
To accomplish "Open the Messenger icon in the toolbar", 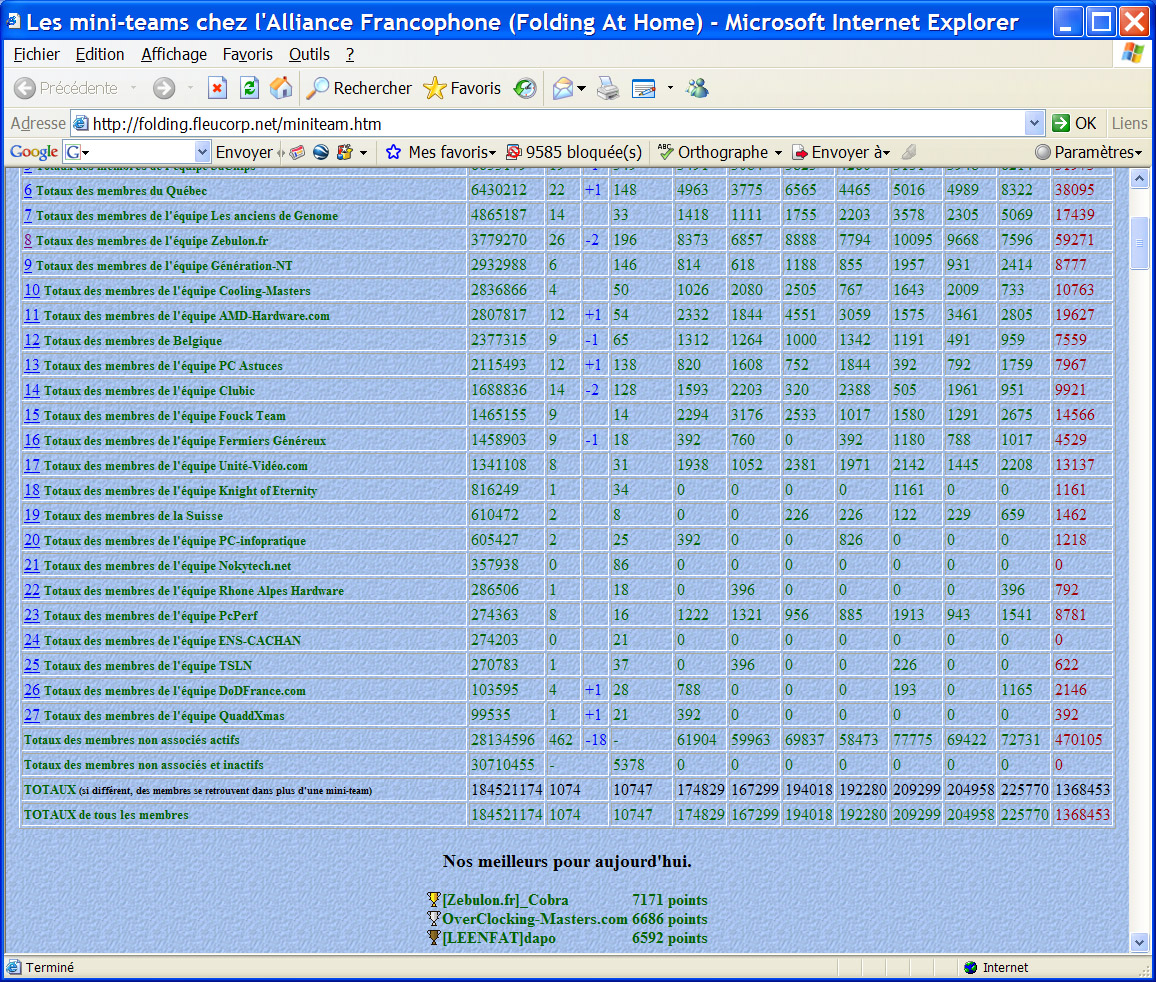I will coord(697,88).
